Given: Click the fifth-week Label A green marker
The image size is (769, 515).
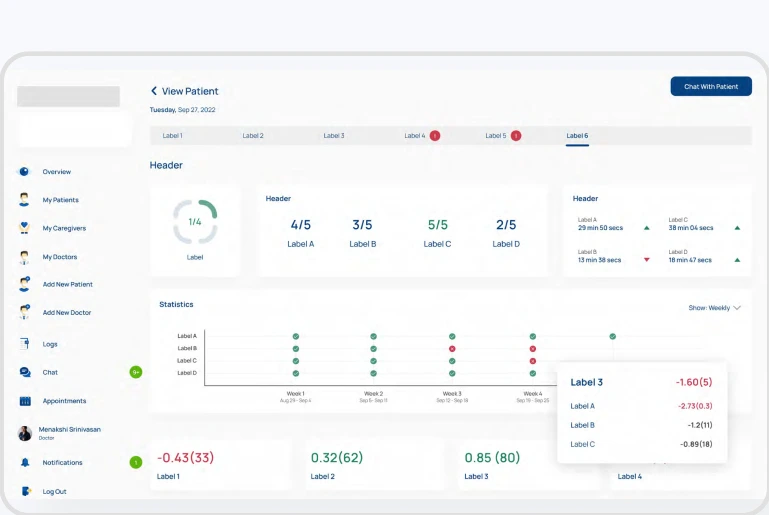Looking at the screenshot, I should pyautogui.click(x=613, y=336).
